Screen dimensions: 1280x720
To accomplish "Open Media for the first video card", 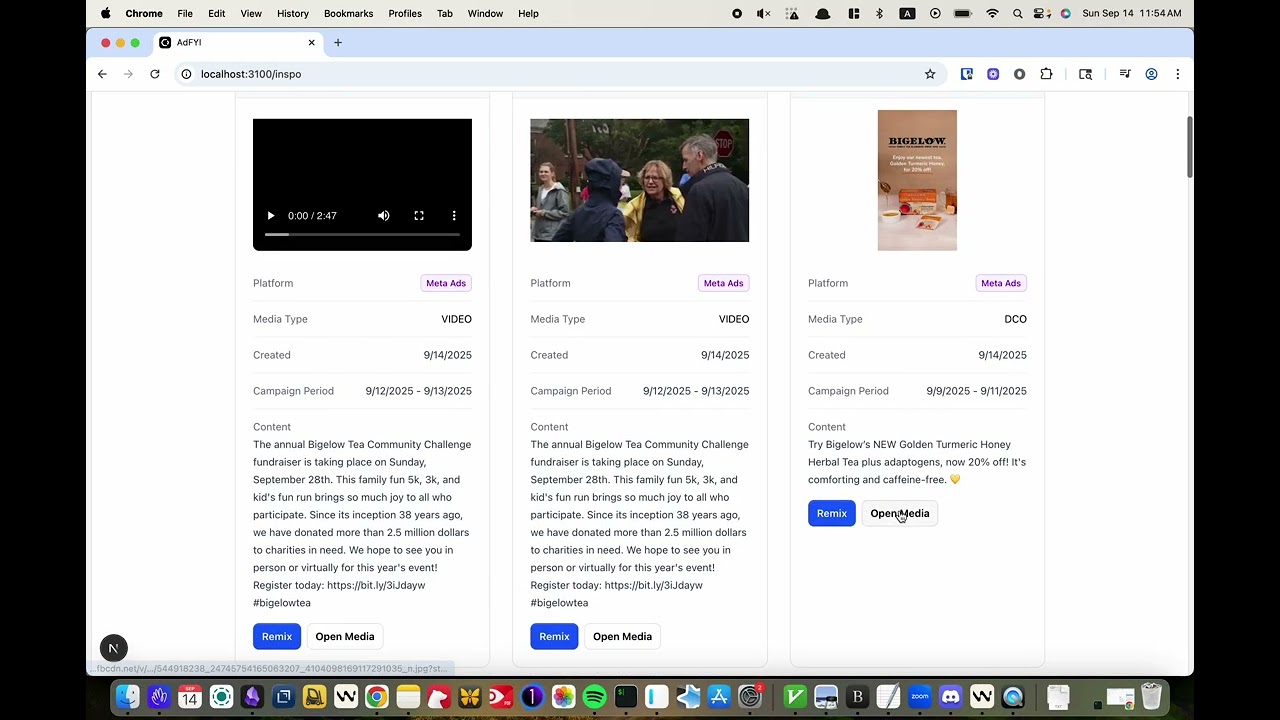I will (345, 637).
